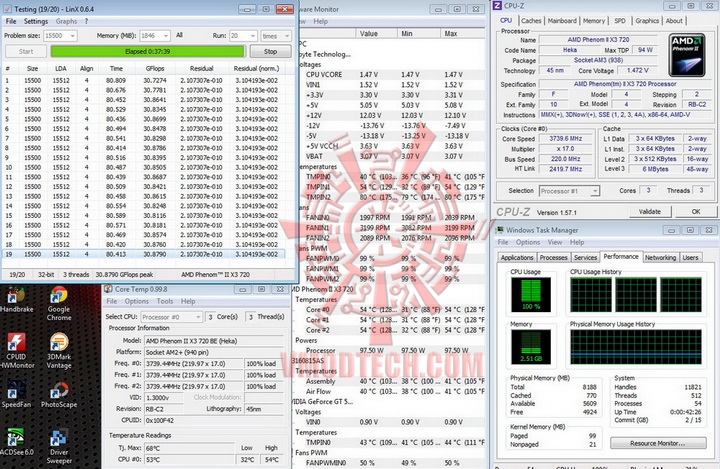Launch Google Chrome from the desktop
Image resolution: width=720 pixels, height=469 pixels.
[x=59, y=303]
